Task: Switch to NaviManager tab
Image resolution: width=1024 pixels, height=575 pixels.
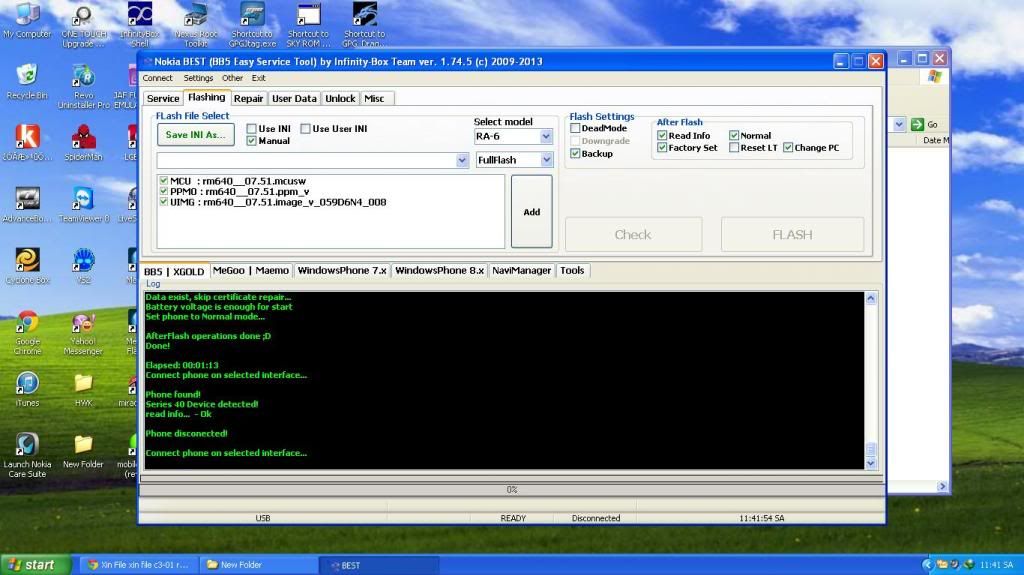Action: [521, 271]
